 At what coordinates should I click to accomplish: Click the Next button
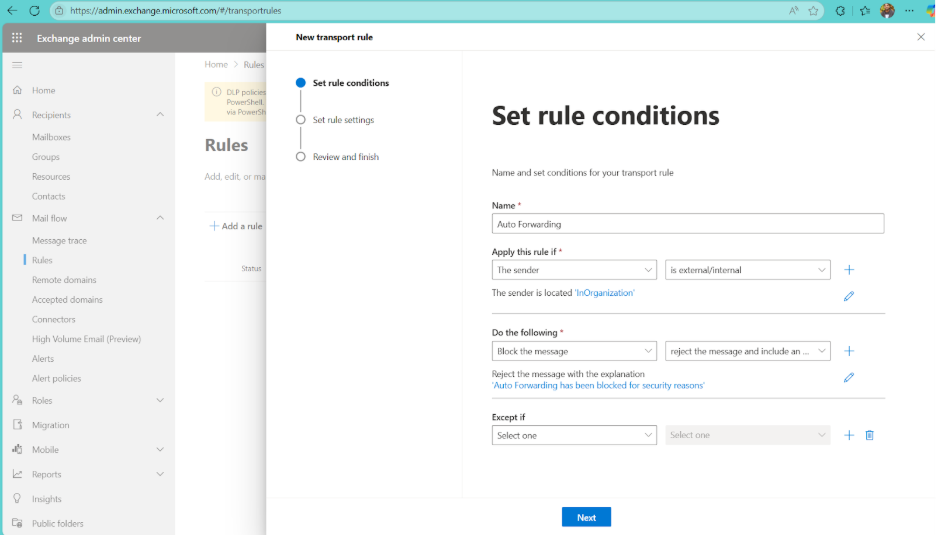(586, 517)
